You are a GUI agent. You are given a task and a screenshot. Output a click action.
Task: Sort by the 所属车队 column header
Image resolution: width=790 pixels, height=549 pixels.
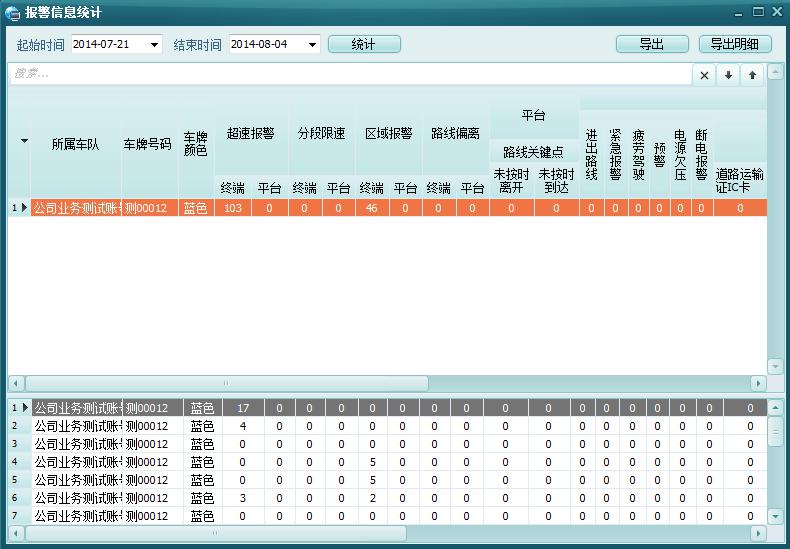[x=76, y=144]
